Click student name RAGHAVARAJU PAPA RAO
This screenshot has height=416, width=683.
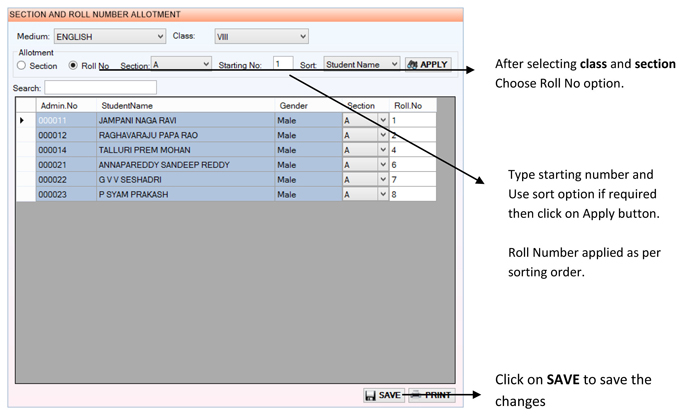(x=186, y=135)
